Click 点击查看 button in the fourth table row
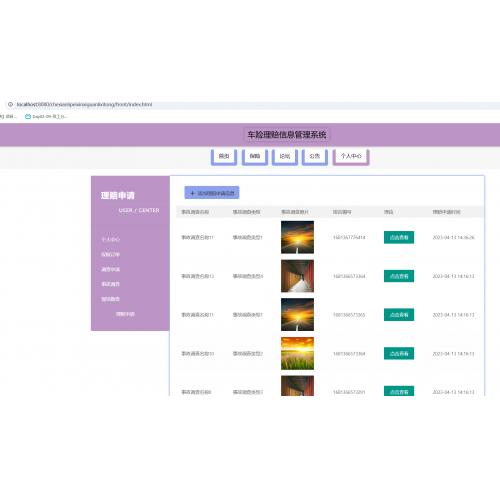500x500 pixels. pos(399,353)
